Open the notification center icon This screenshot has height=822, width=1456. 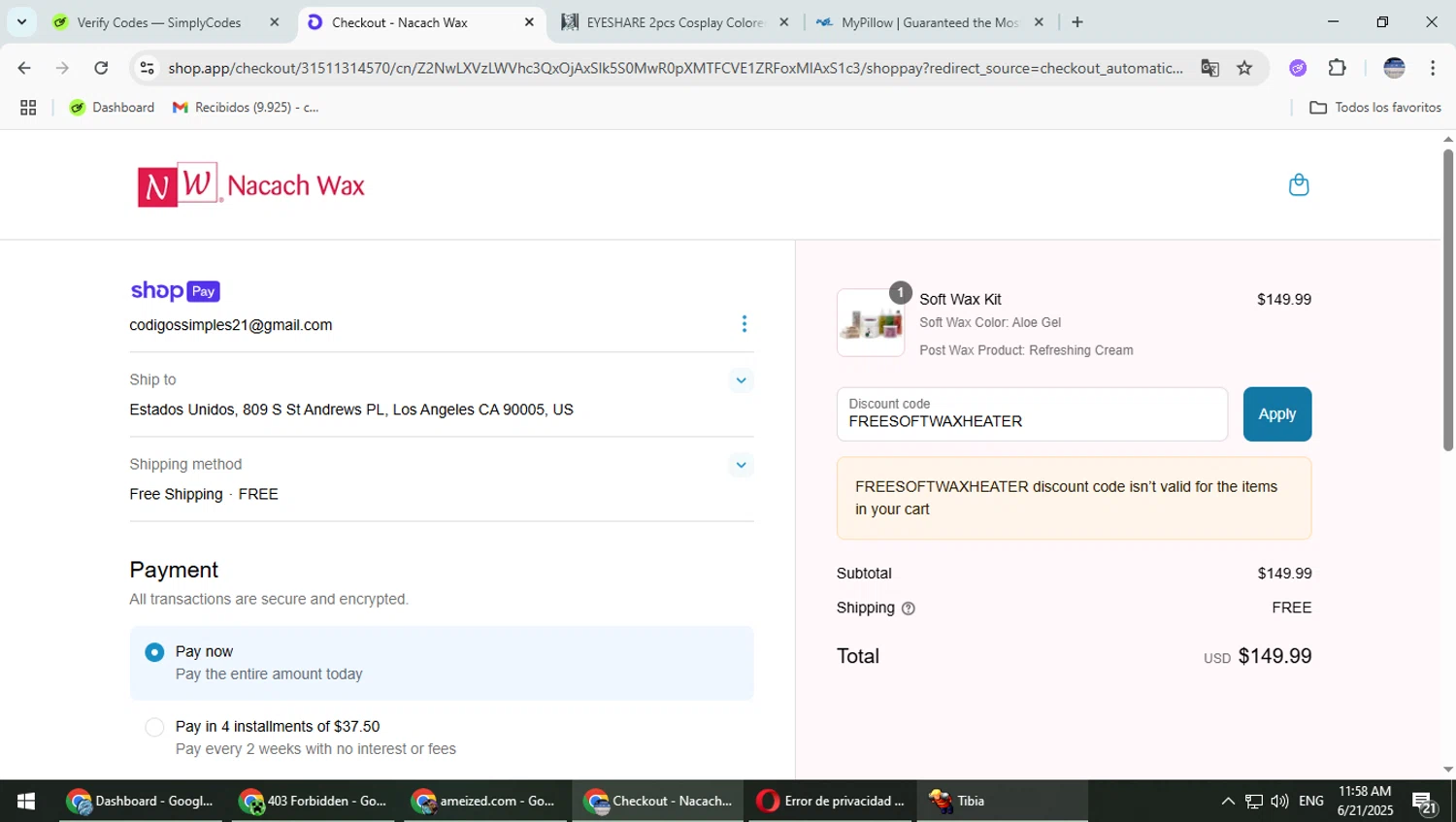coord(1425,803)
